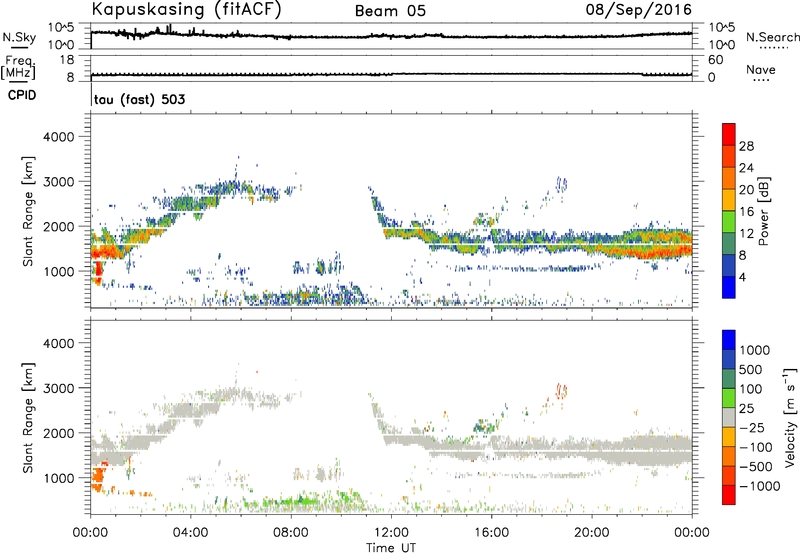Click the 24 label on power colorbar
The image size is (800, 554).
[x=746, y=168]
